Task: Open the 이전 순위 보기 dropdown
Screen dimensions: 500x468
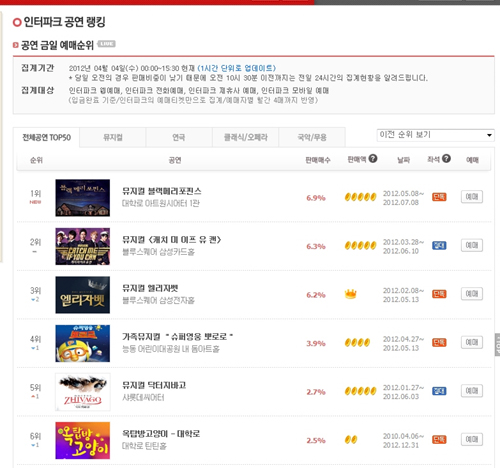Action: point(436,135)
